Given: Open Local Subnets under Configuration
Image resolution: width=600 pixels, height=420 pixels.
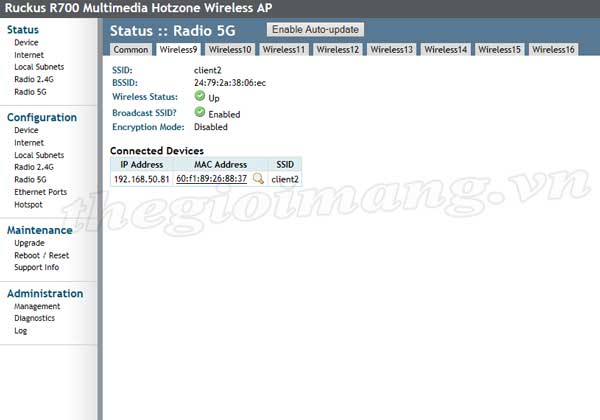Looking at the screenshot, I should [x=39, y=155].
